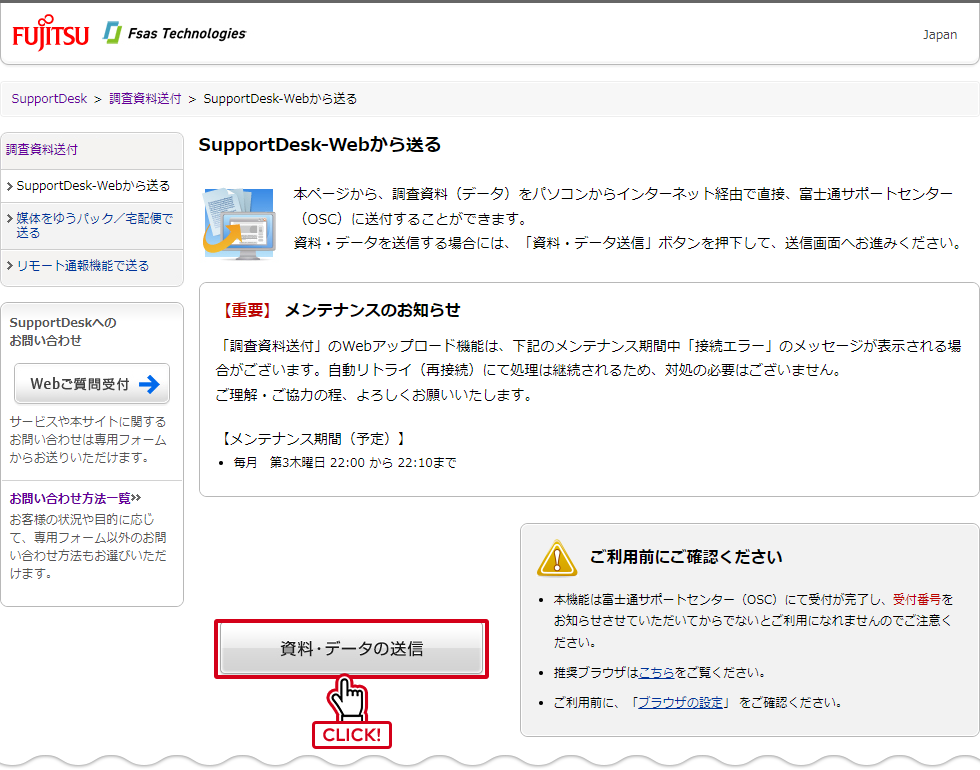The width and height of the screenshot is (980, 770).
Task: Click the 【重要】 メンテナンスのお知らせ heading
Action: pos(341,310)
